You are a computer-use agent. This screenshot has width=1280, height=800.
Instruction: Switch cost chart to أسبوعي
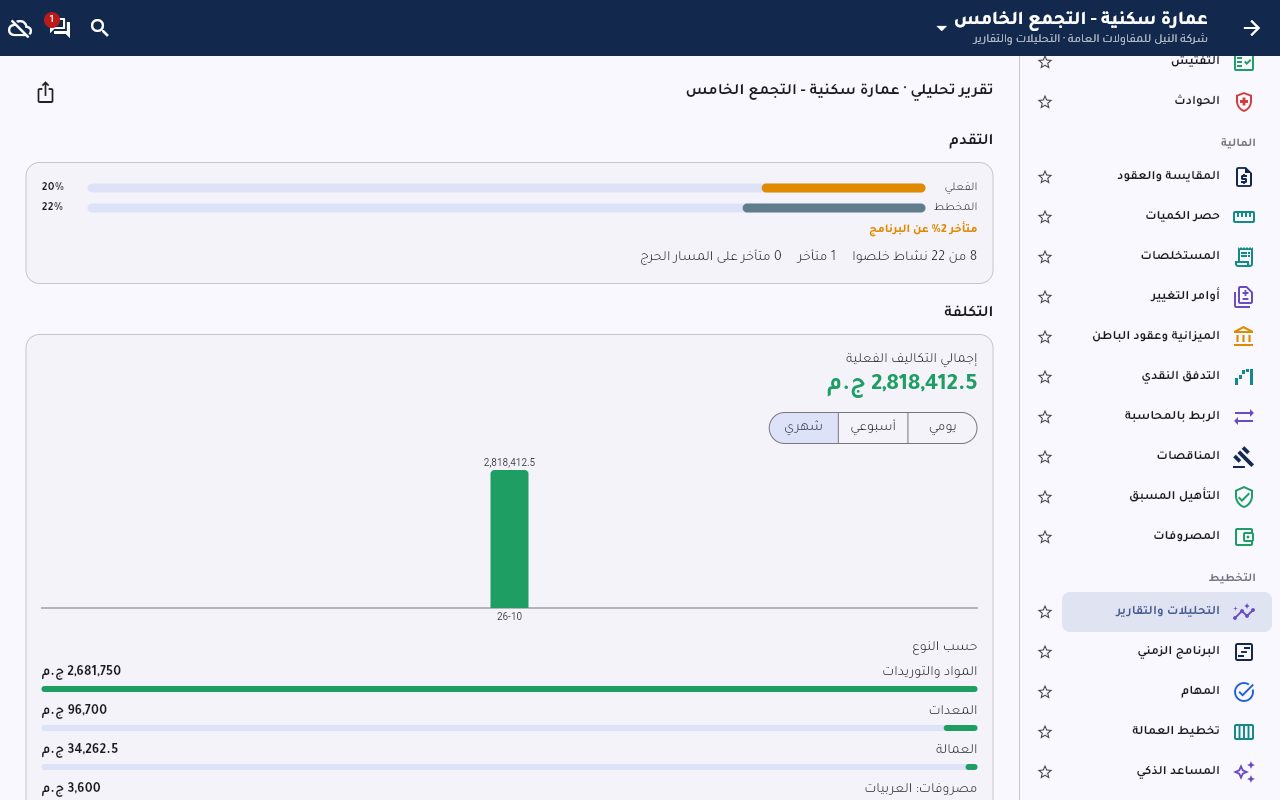[x=873, y=427]
